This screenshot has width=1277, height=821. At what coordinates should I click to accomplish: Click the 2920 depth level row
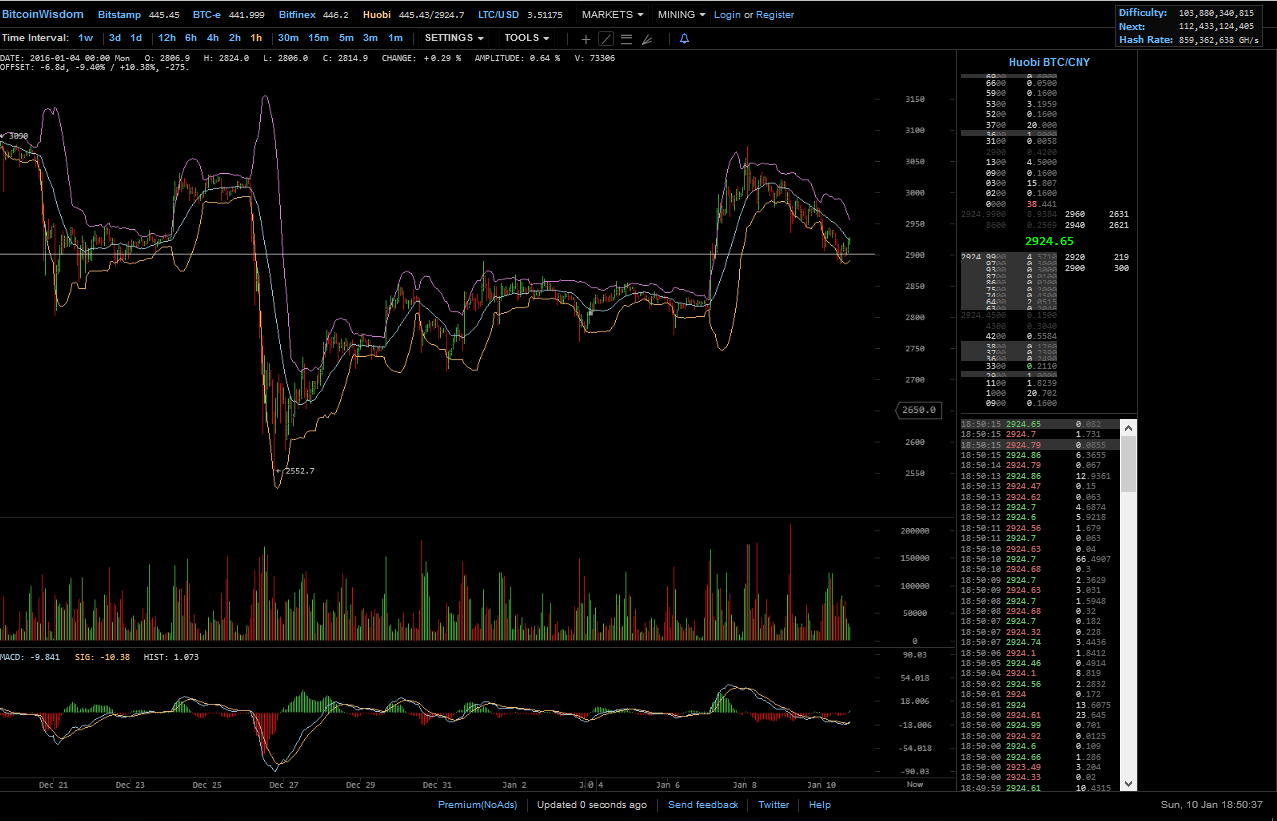click(1097, 257)
